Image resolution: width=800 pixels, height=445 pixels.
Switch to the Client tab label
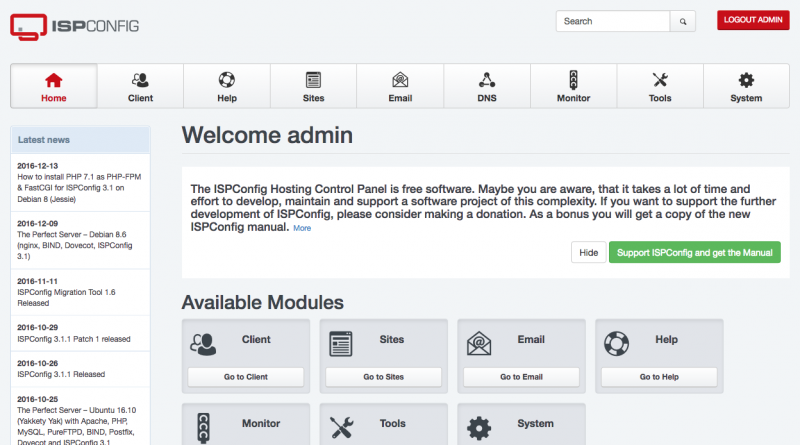click(x=140, y=98)
